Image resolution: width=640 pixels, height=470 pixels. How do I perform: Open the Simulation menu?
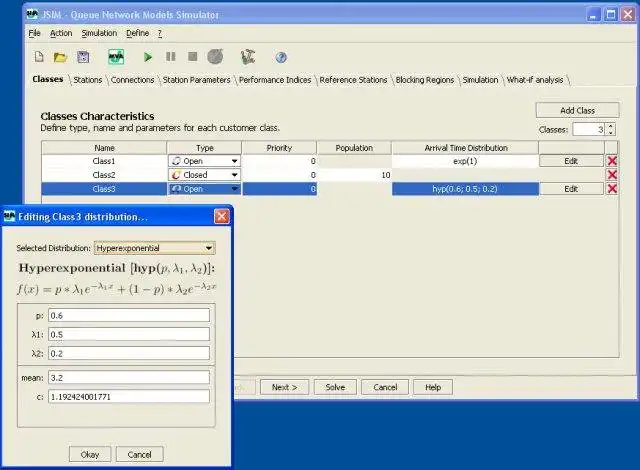pyautogui.click(x=99, y=33)
